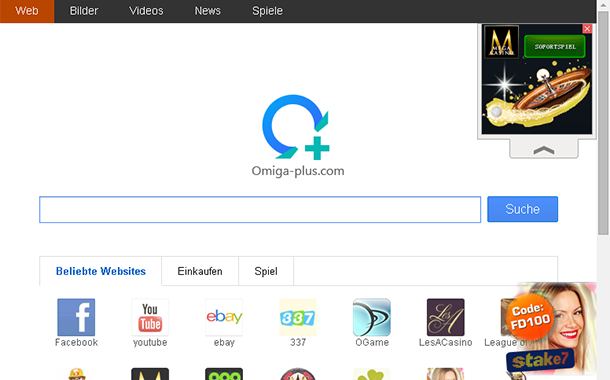Click the youtube text label
The height and width of the screenshot is (380, 610).
tap(150, 343)
